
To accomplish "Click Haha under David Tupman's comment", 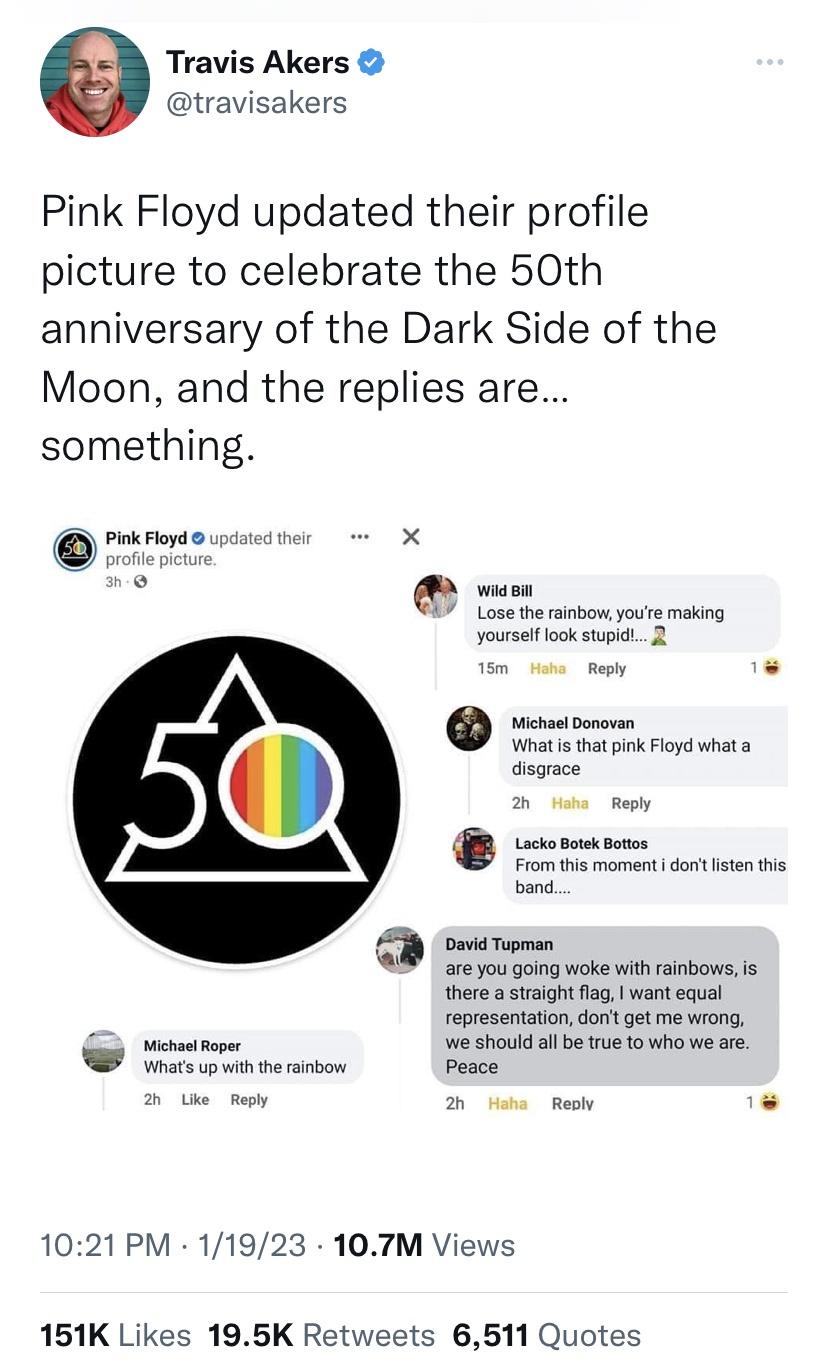I will (507, 1104).
